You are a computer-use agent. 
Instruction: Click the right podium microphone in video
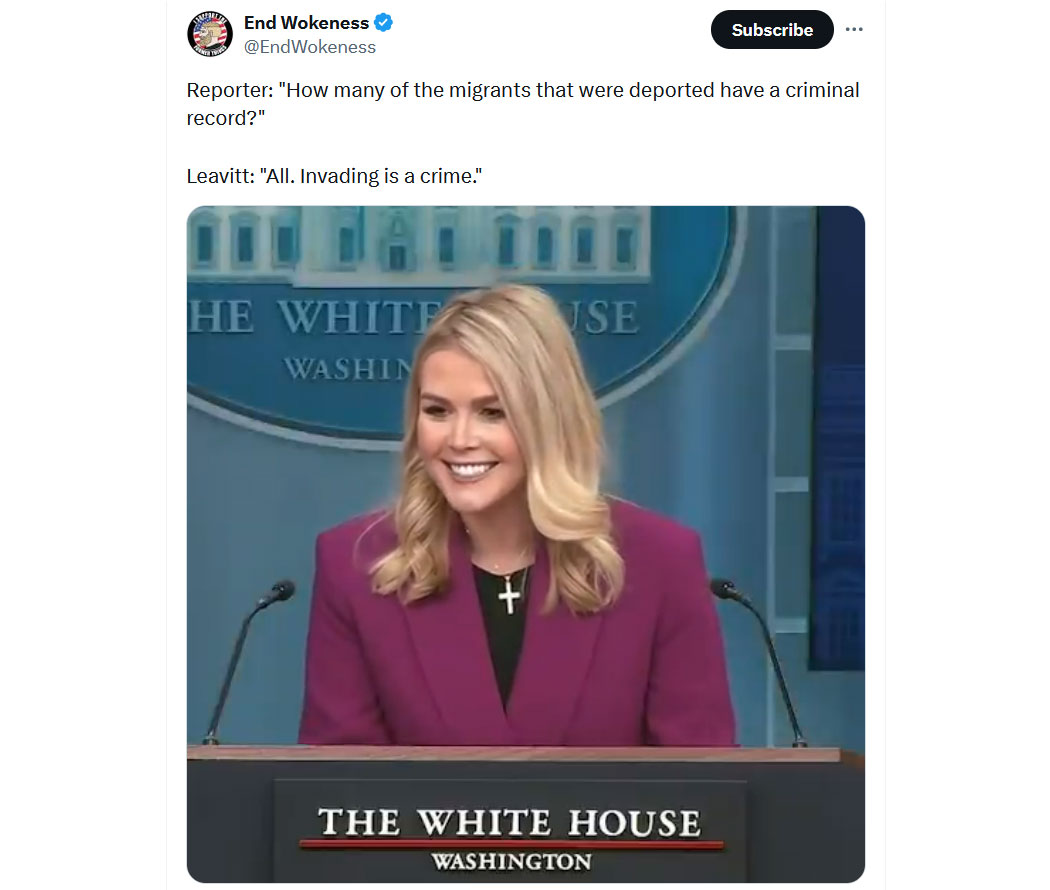tap(759, 662)
